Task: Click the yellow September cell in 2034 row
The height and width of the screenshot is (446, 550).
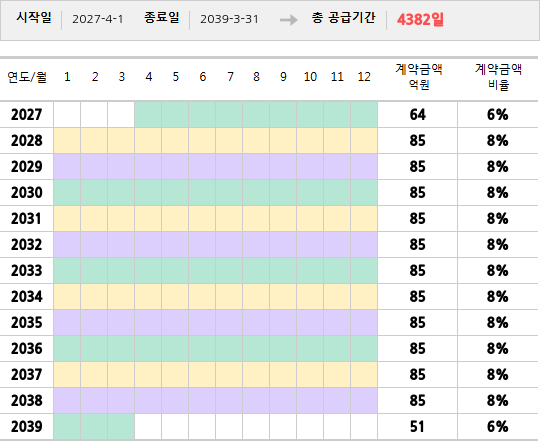Action: point(283,296)
